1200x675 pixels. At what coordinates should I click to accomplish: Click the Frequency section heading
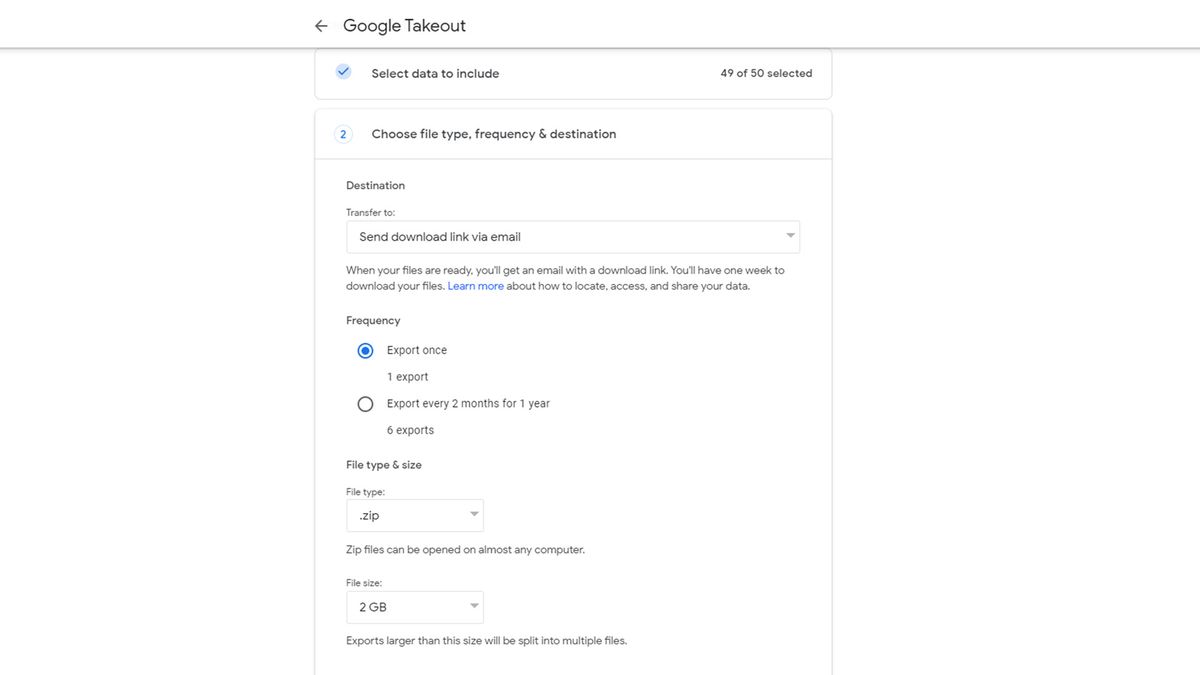[373, 320]
